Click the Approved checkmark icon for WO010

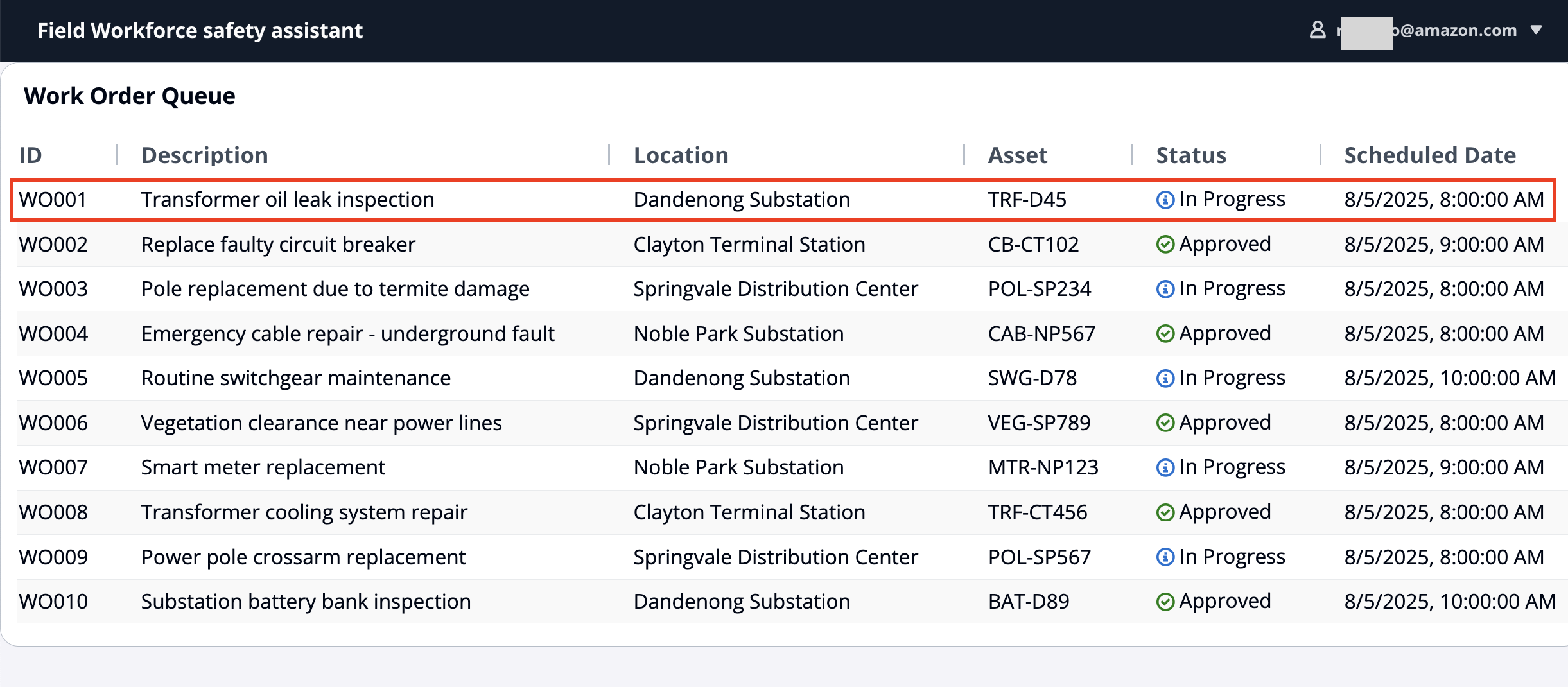tap(1165, 602)
